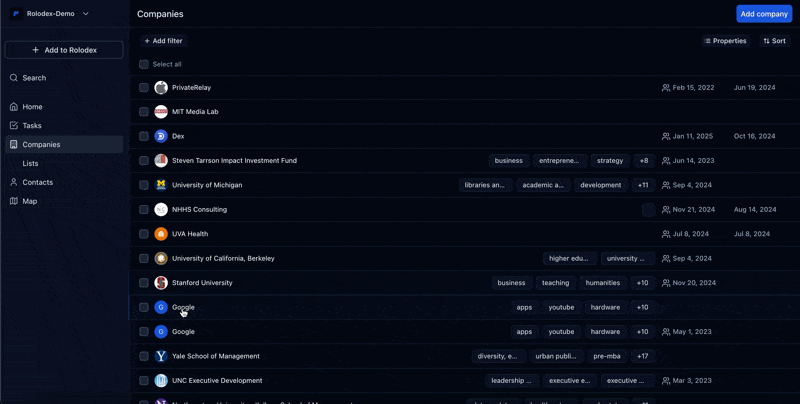Check the Steven Tarrson Impact Investment Fund checkbox
The height and width of the screenshot is (404, 800).
[144, 161]
